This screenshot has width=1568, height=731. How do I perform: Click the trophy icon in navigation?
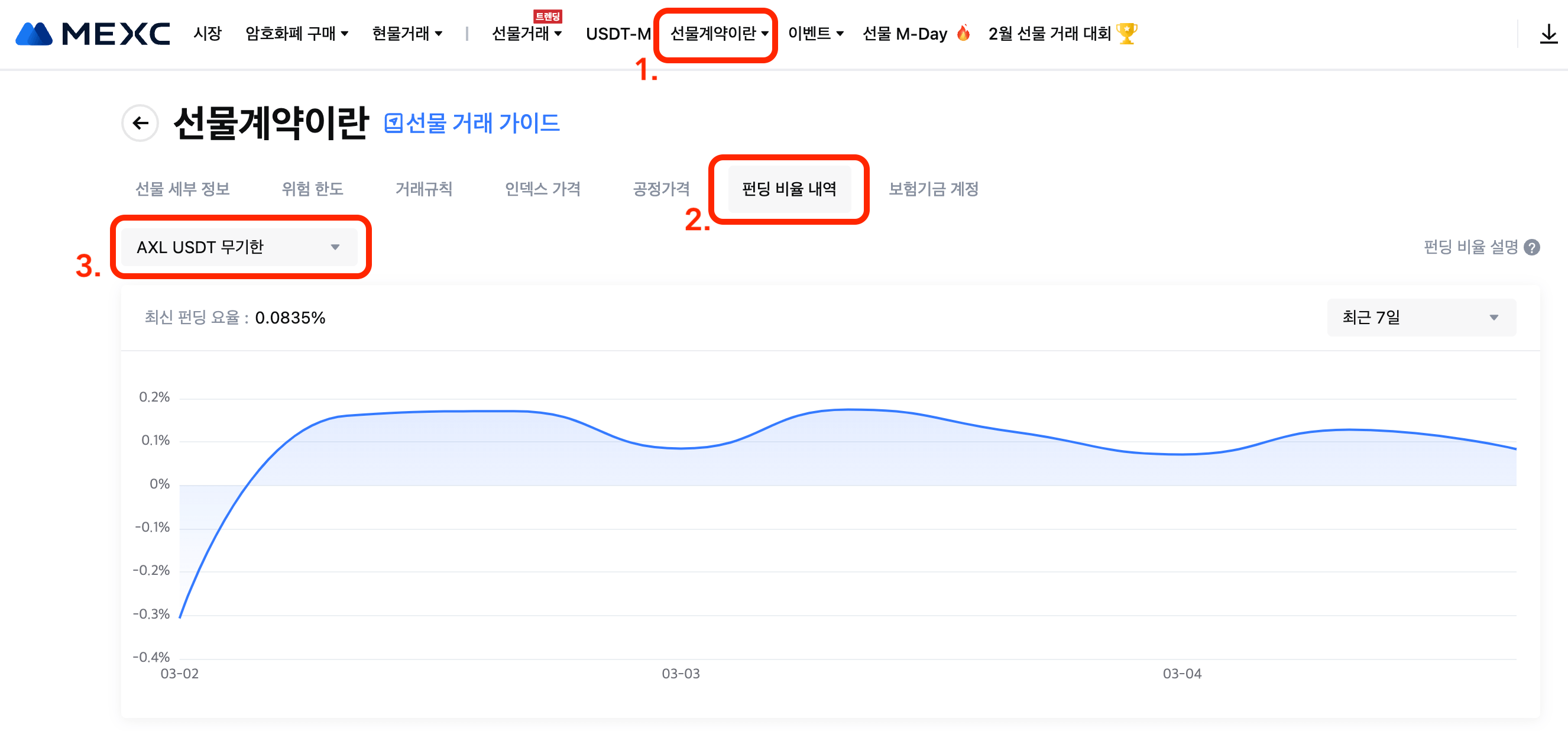click(1127, 33)
